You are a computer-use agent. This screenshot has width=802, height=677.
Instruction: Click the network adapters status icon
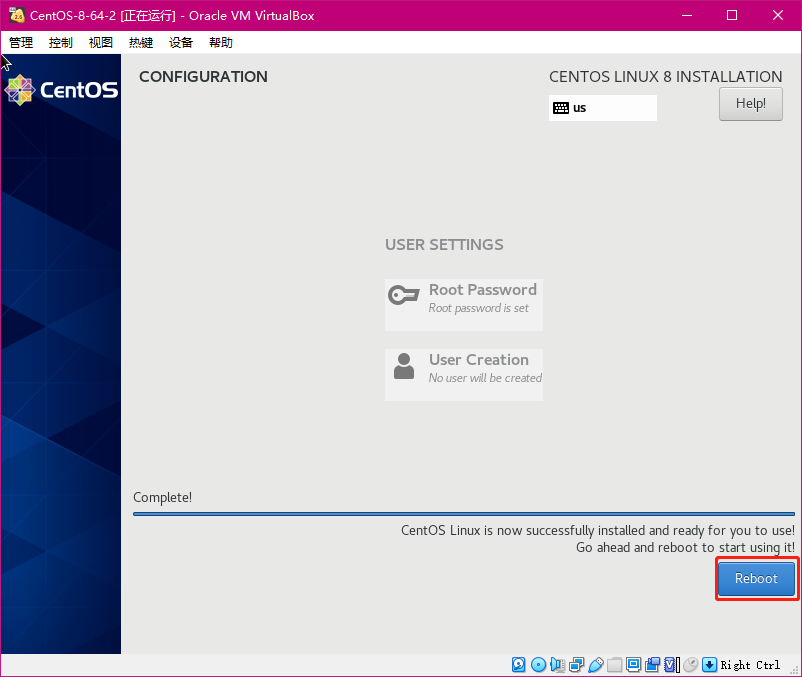[576, 665]
